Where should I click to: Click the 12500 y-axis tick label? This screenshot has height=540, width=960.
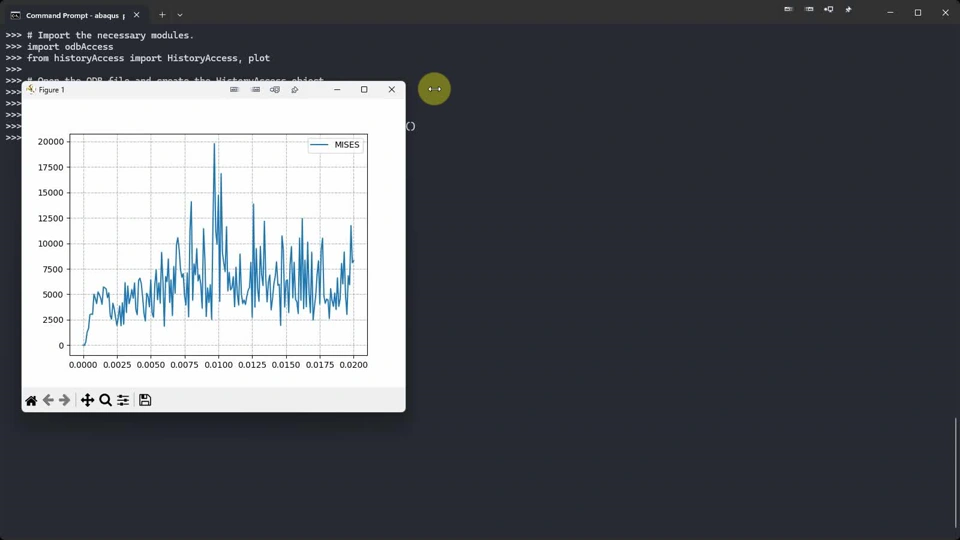pos(51,218)
